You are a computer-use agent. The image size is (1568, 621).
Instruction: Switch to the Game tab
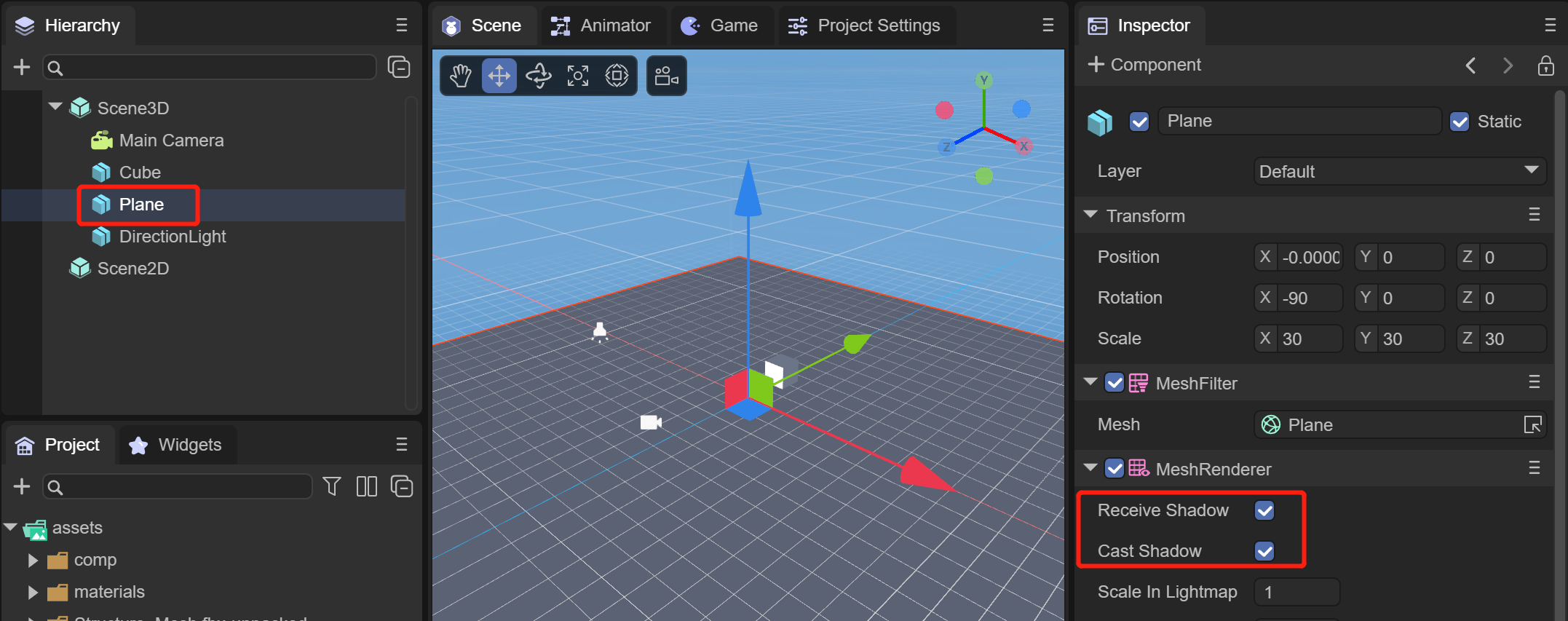pyautogui.click(x=720, y=25)
